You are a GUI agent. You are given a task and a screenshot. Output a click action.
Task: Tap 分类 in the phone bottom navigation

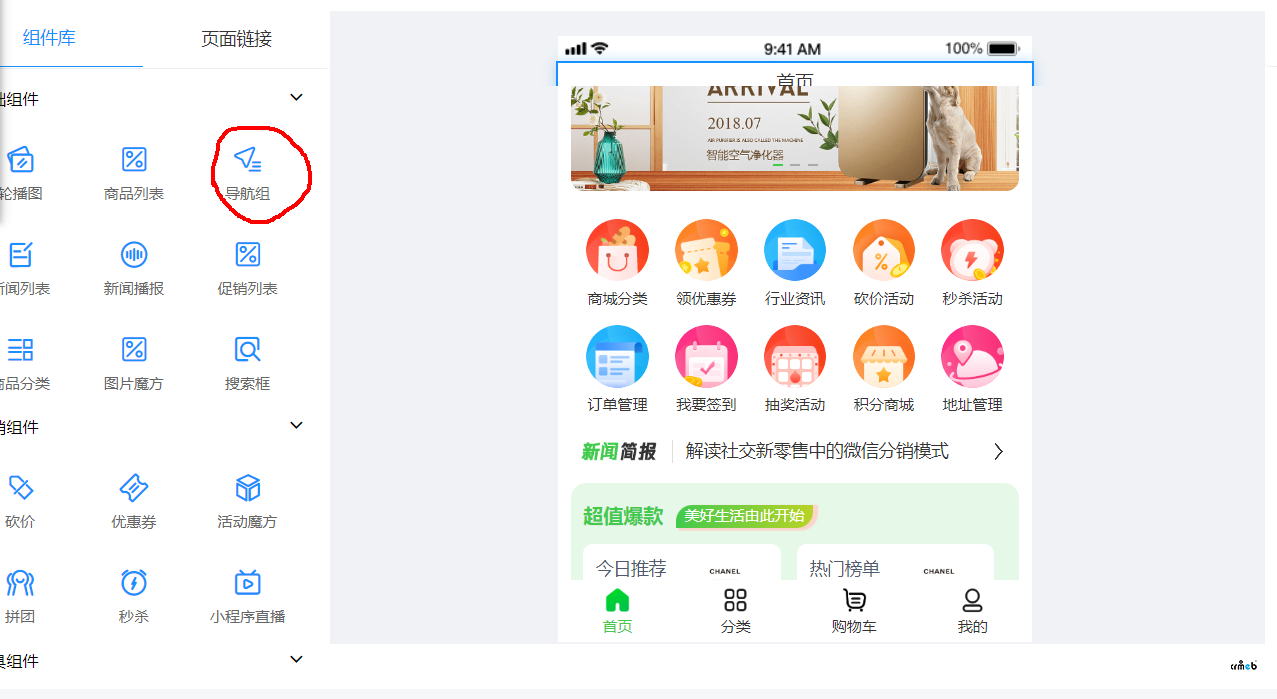[735, 611]
